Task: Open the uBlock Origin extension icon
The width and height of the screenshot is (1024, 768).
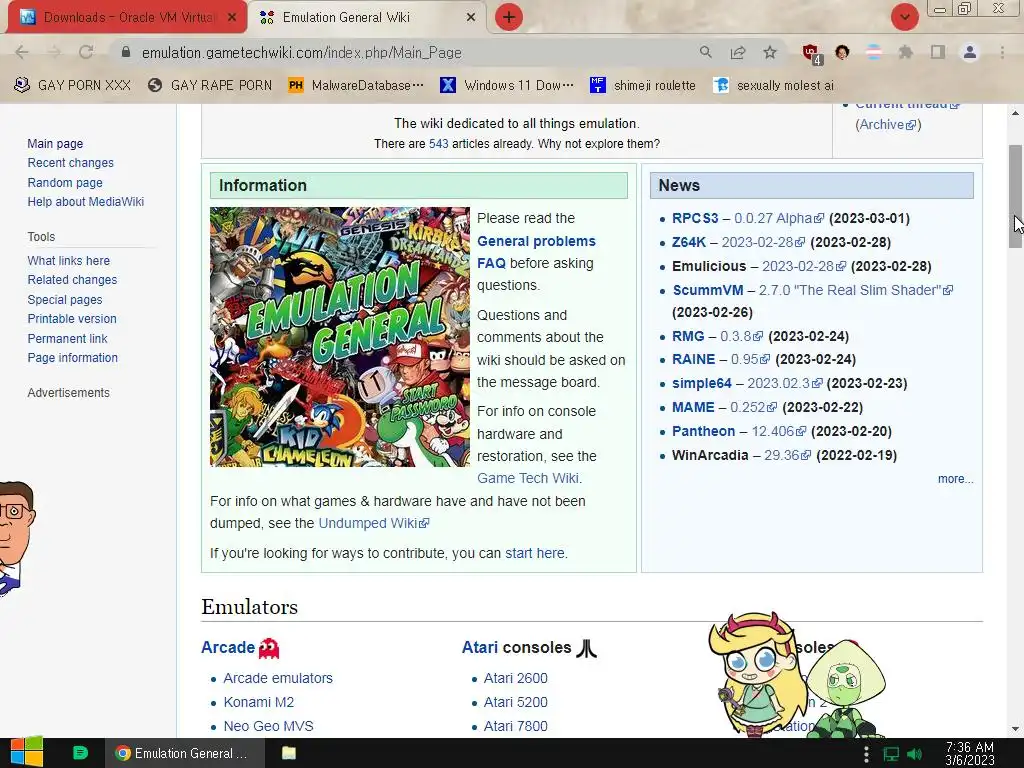Action: (812, 54)
